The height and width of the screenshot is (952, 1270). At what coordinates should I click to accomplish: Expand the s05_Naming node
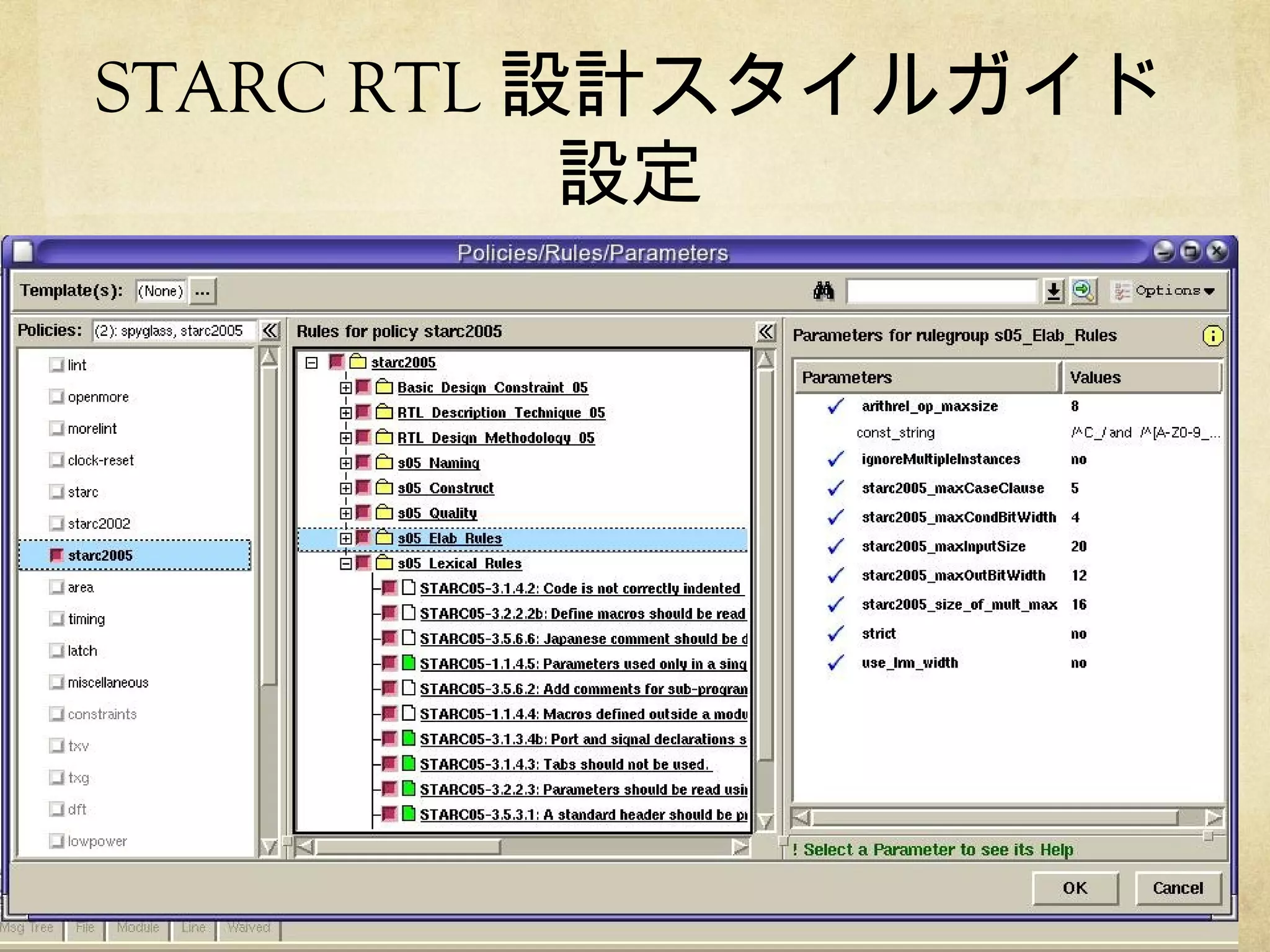(346, 463)
